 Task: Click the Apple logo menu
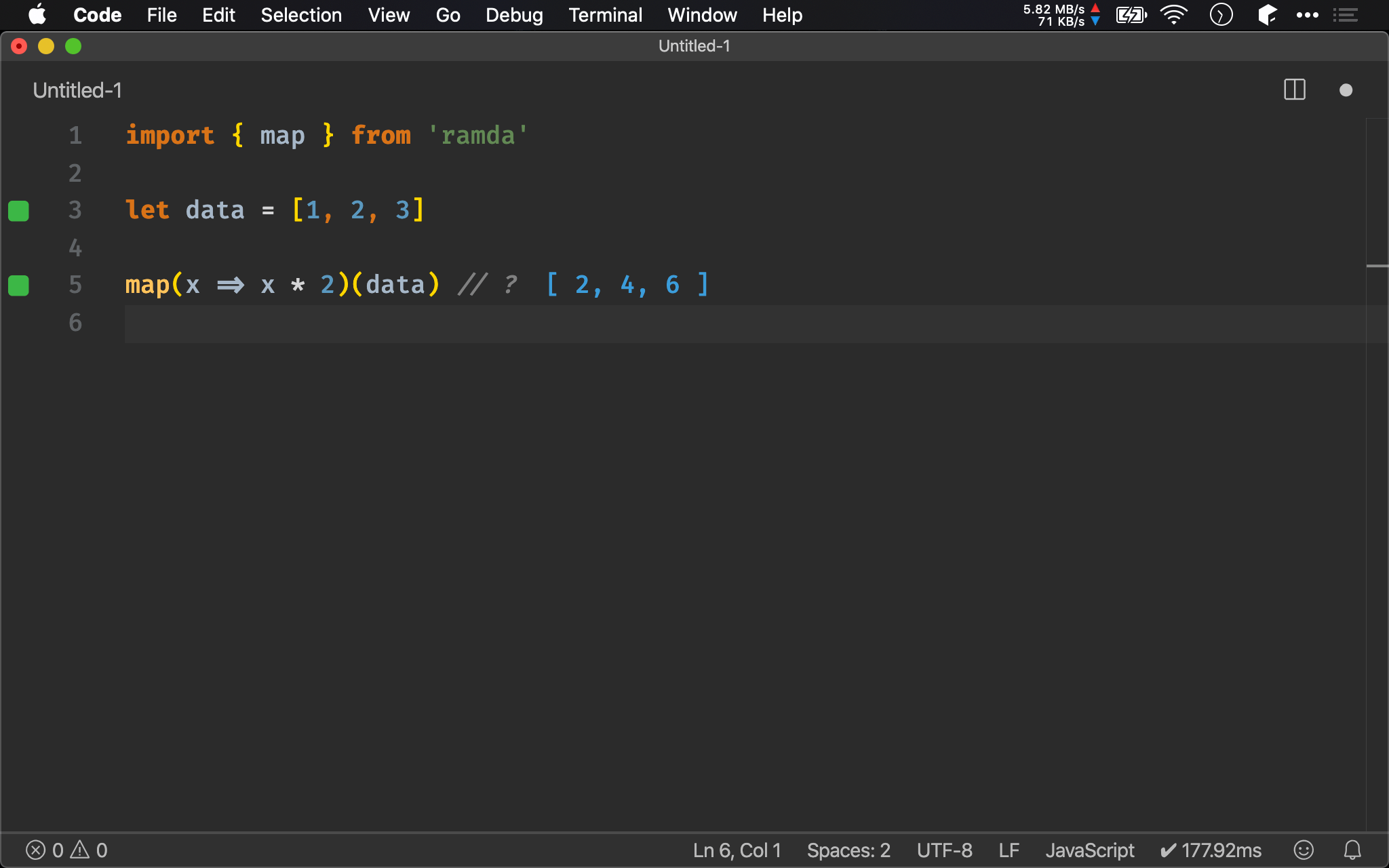(x=37, y=14)
